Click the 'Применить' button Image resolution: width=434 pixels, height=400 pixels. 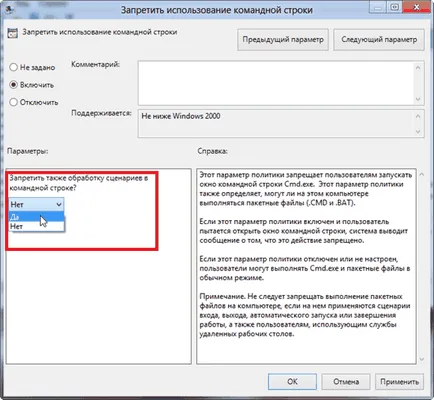click(x=399, y=381)
